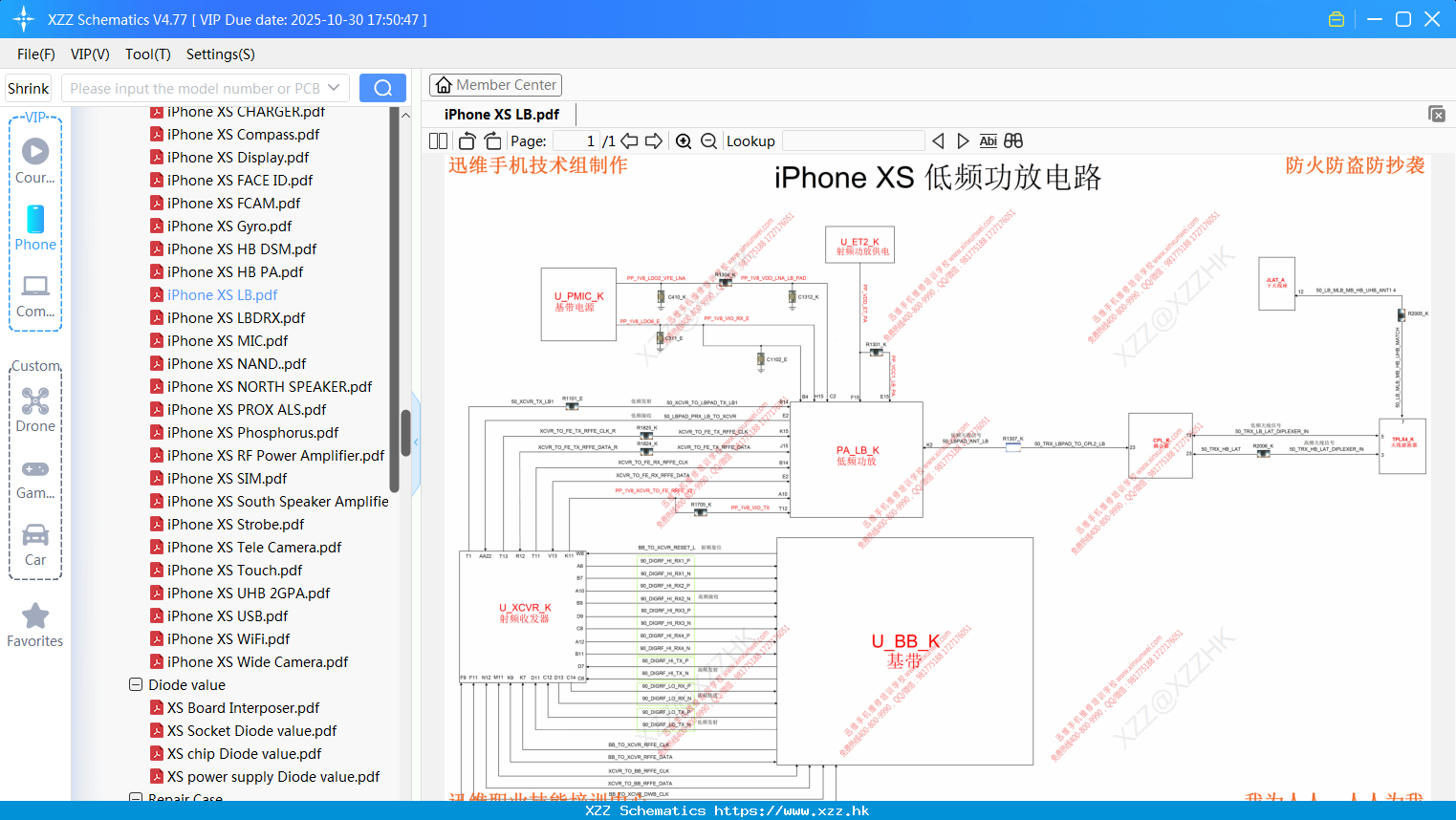Open the model number dropdown arrow
Image resolution: width=1456 pixels, height=820 pixels.
click(x=334, y=88)
